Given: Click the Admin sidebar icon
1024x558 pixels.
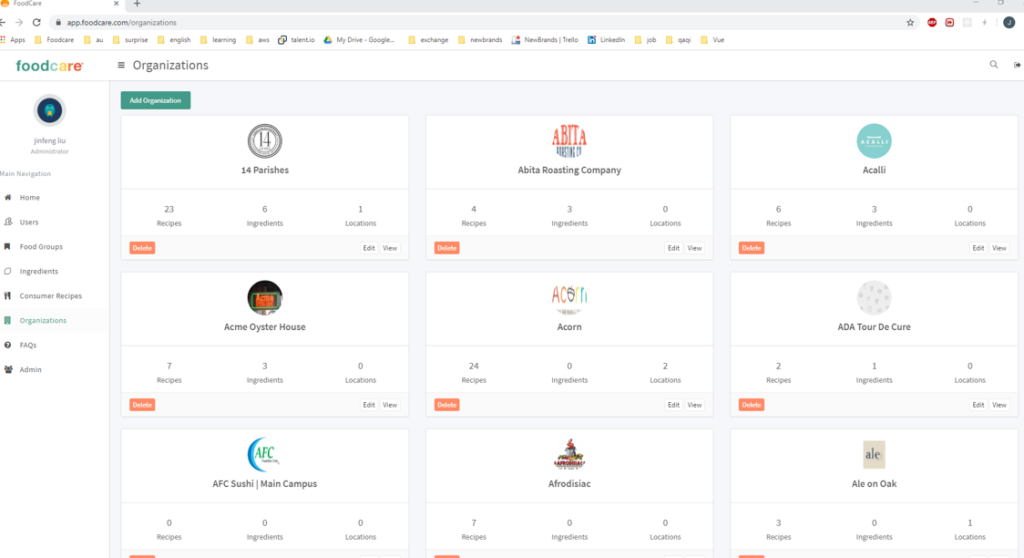Looking at the screenshot, I should 8,369.
